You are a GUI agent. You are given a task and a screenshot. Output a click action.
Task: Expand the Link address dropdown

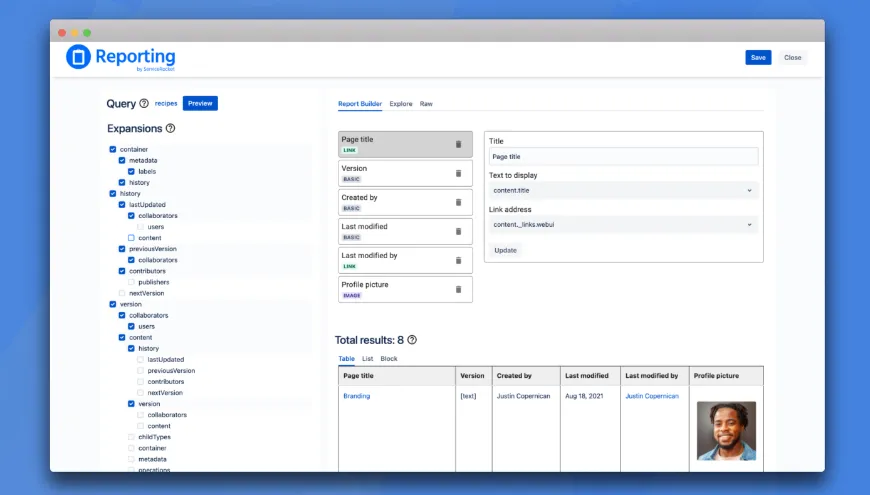tap(623, 225)
